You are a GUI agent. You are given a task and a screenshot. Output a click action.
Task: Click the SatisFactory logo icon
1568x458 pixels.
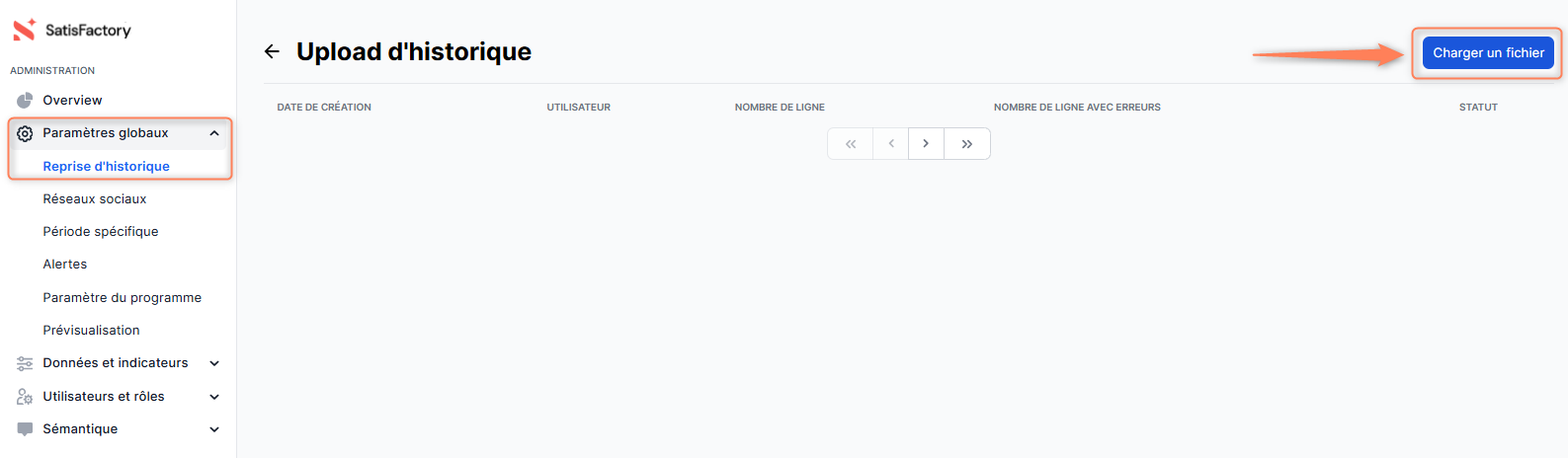[x=24, y=31]
